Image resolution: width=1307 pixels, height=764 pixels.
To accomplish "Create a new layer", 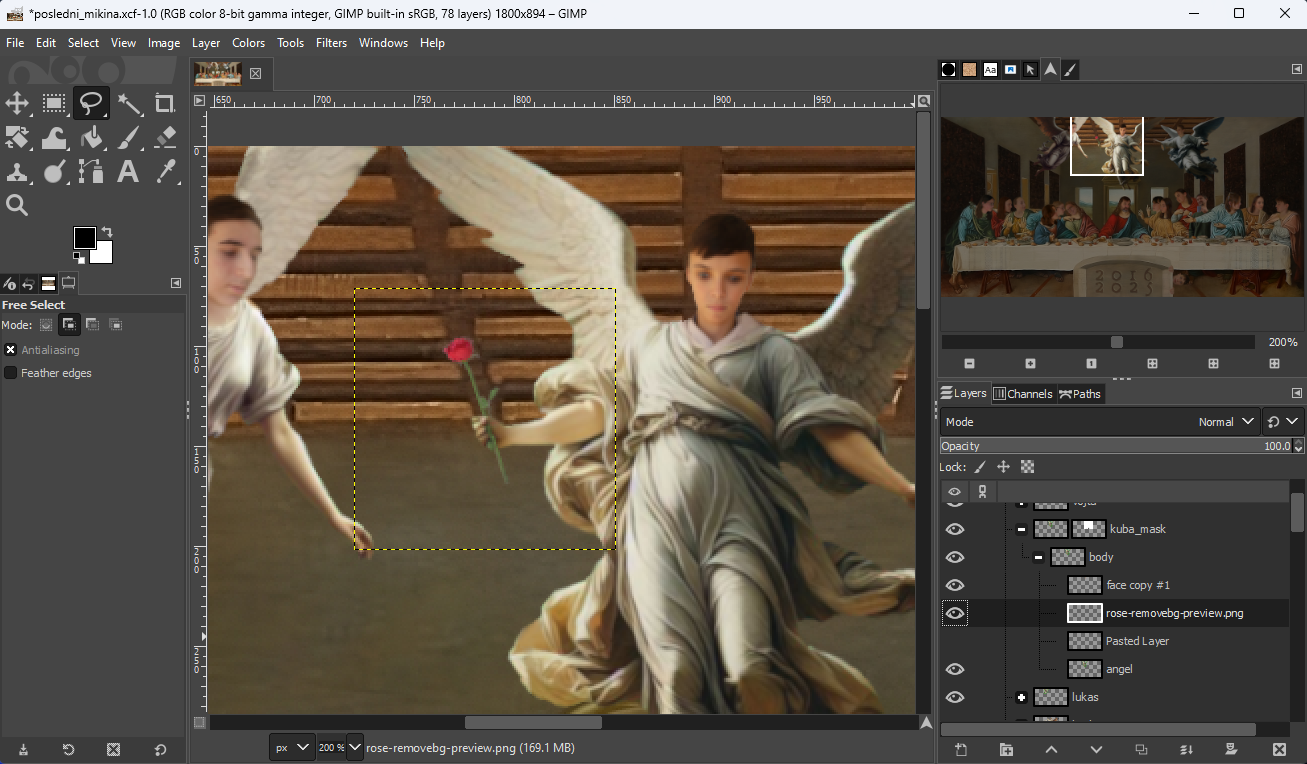I will [x=961, y=749].
